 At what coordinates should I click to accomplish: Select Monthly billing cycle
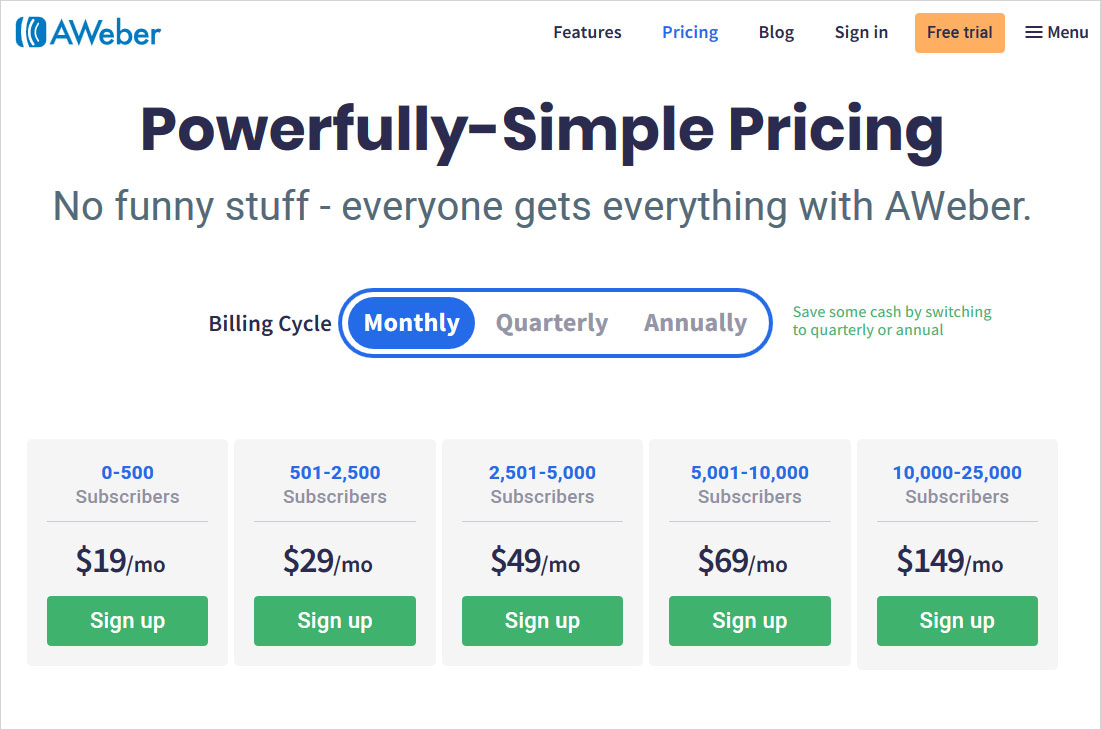[411, 323]
